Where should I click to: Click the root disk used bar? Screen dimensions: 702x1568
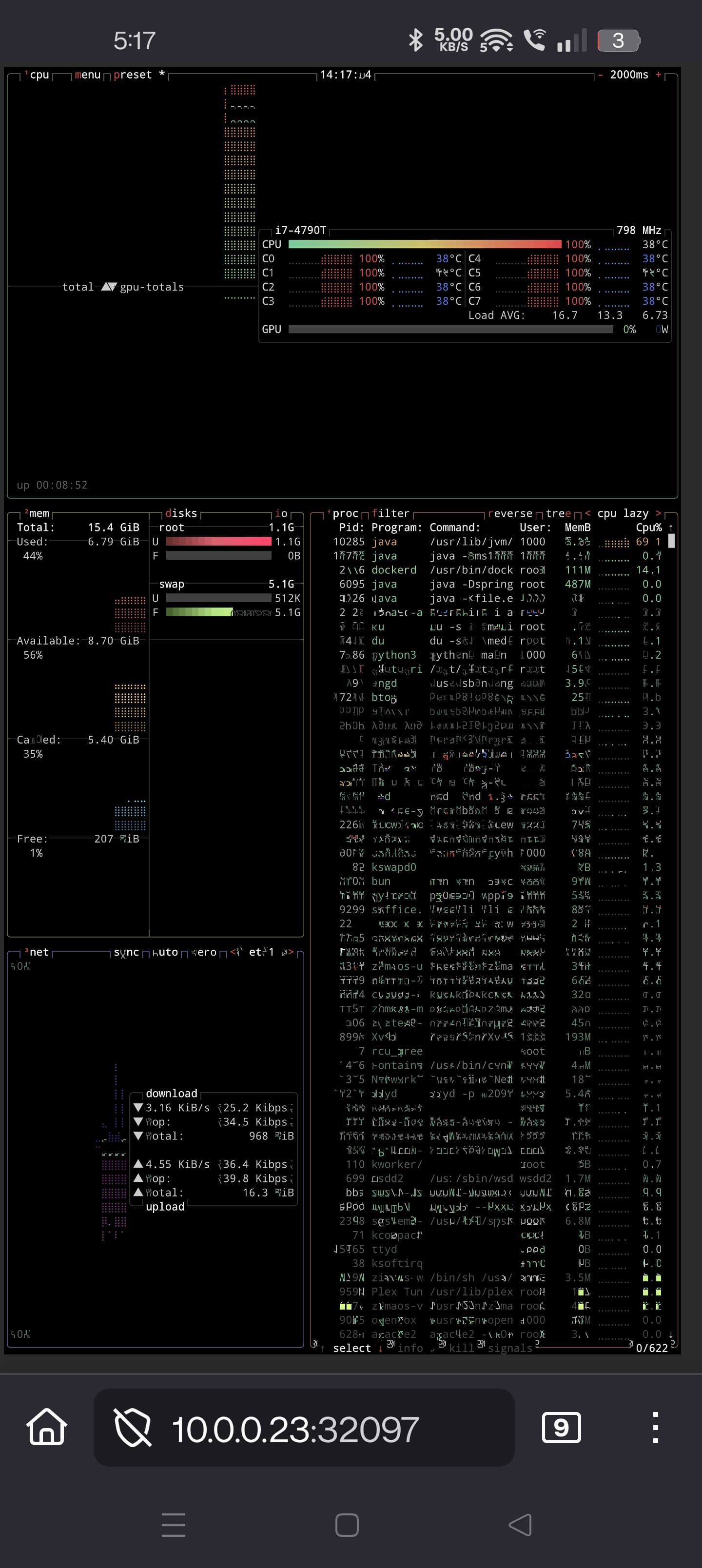coord(218,542)
